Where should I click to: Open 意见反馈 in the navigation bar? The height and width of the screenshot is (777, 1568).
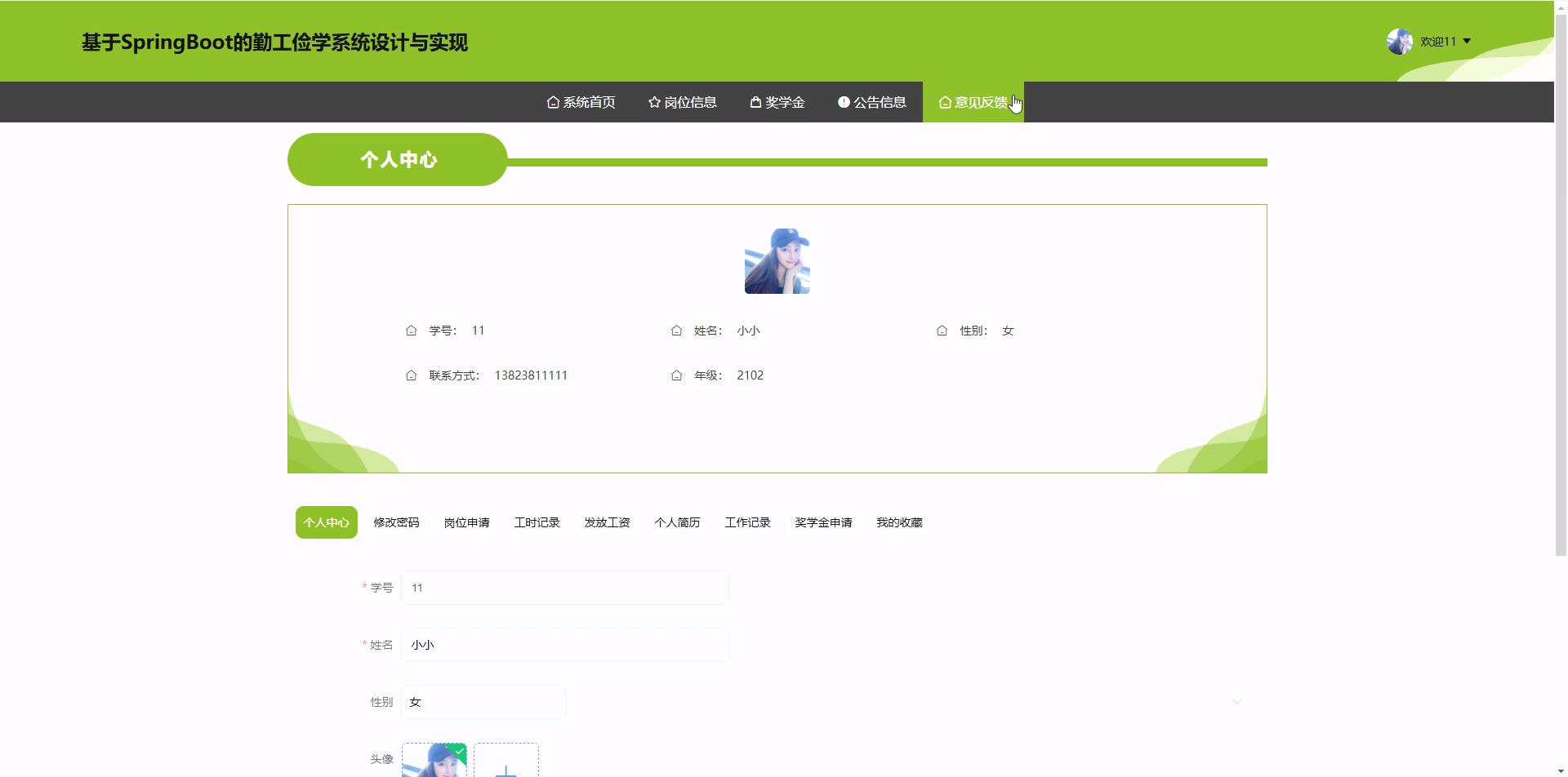[x=973, y=102]
